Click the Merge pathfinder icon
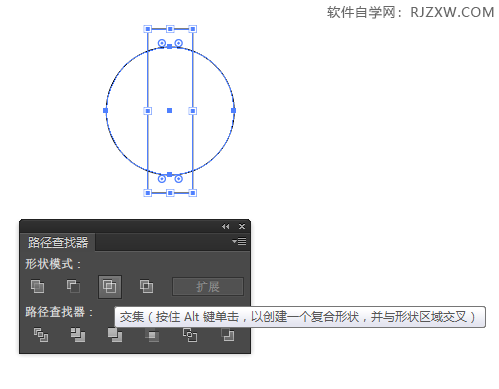499x389 pixels. tap(115, 335)
